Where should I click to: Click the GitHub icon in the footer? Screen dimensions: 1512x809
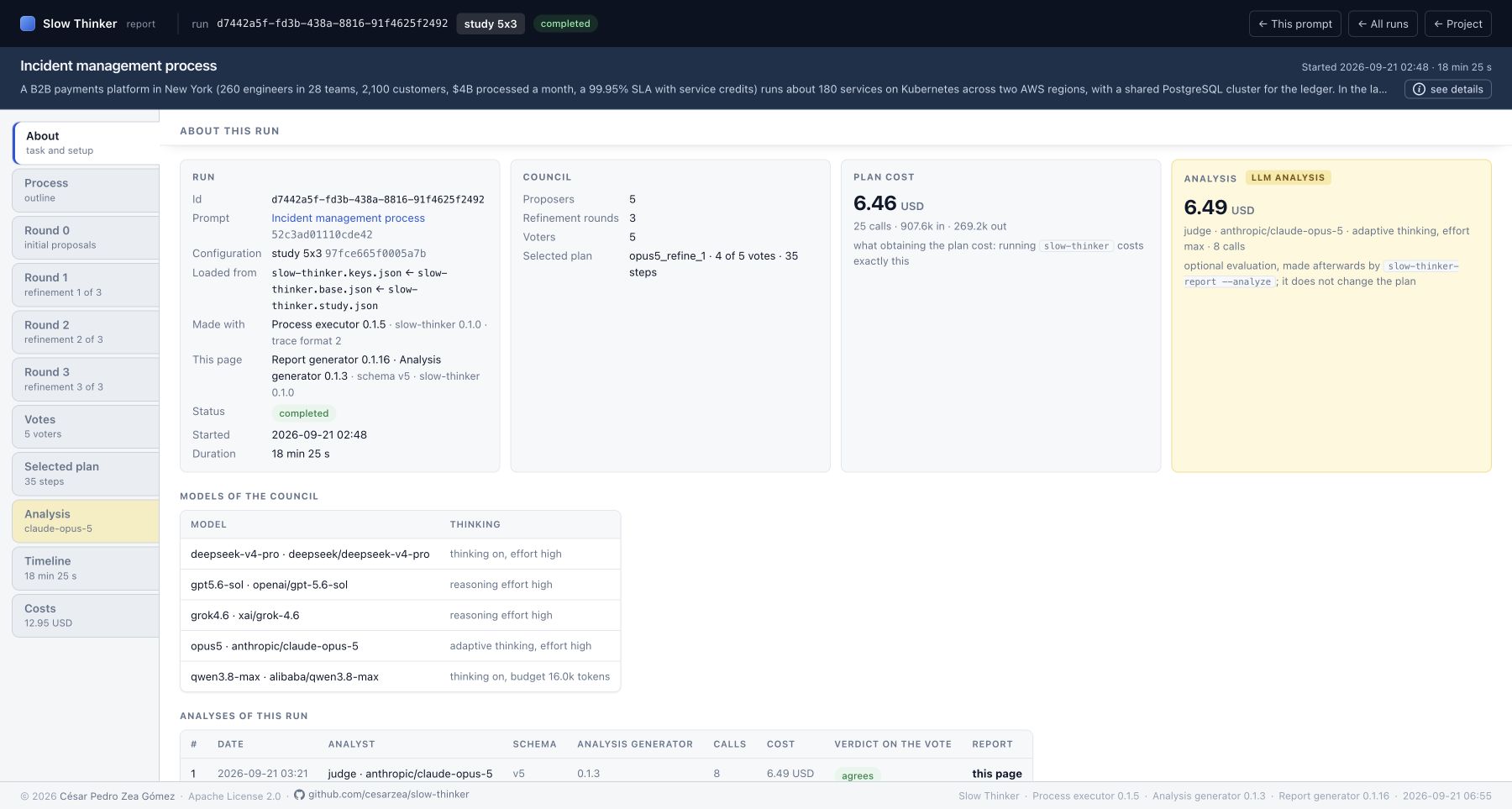(299, 795)
